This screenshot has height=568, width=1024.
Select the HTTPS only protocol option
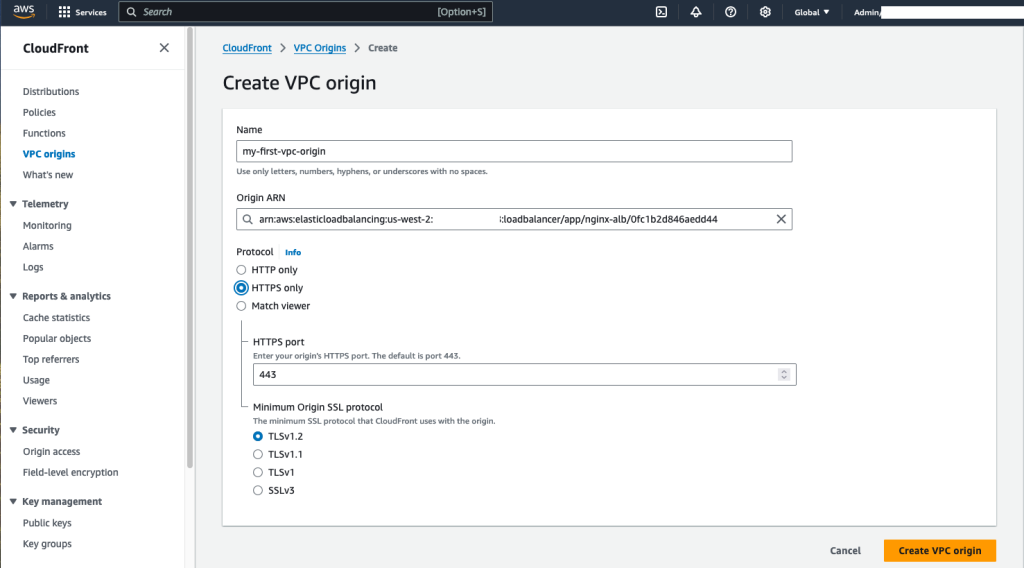tap(241, 288)
